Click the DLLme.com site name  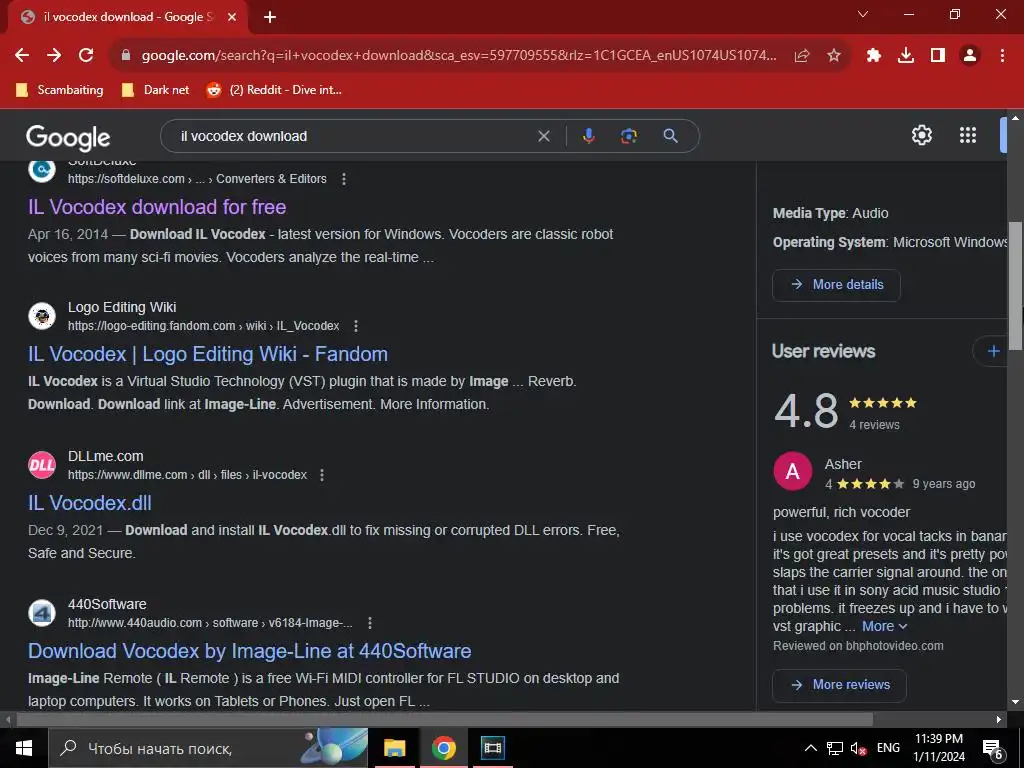click(105, 456)
